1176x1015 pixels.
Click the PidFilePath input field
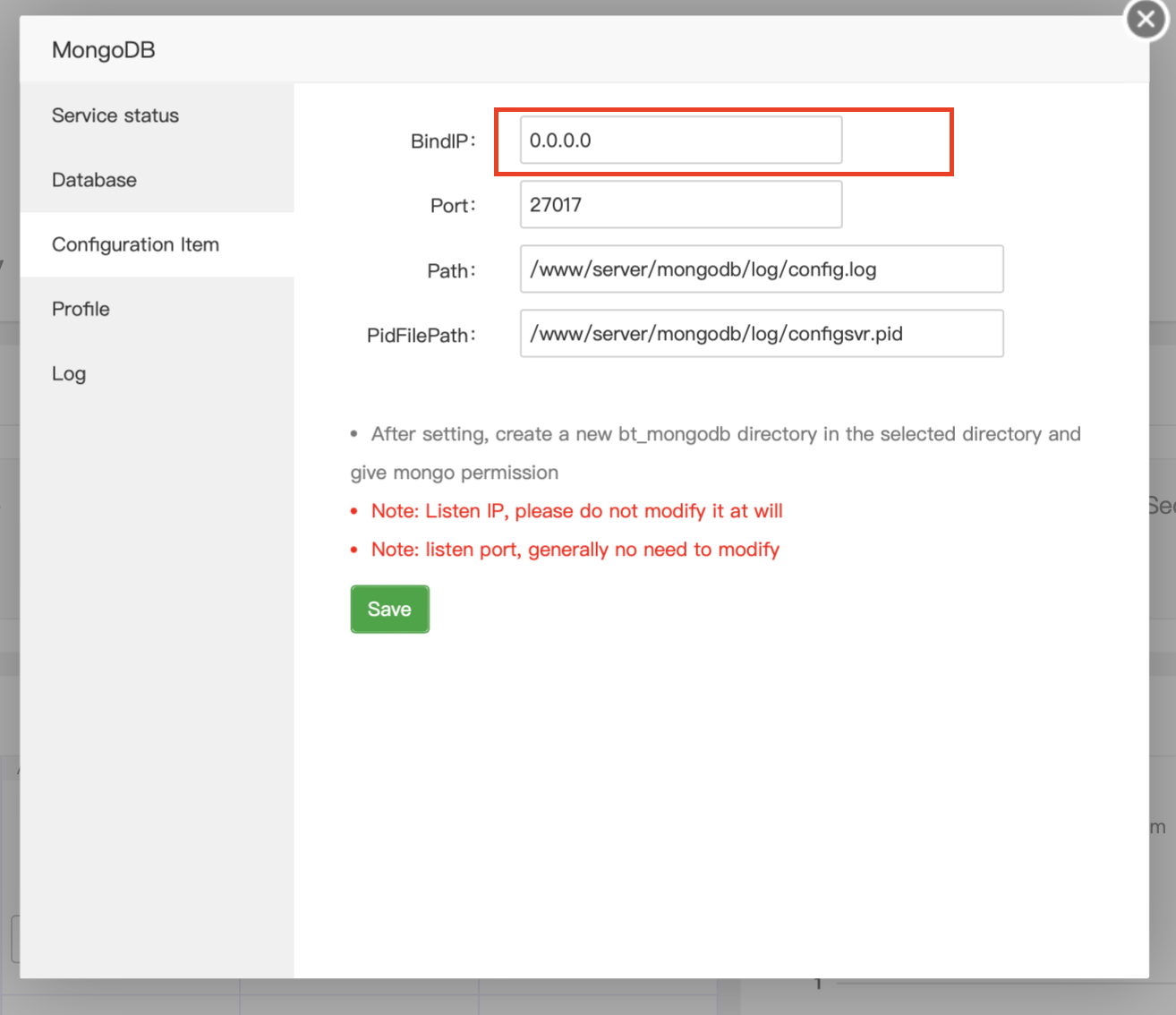pyautogui.click(x=762, y=333)
